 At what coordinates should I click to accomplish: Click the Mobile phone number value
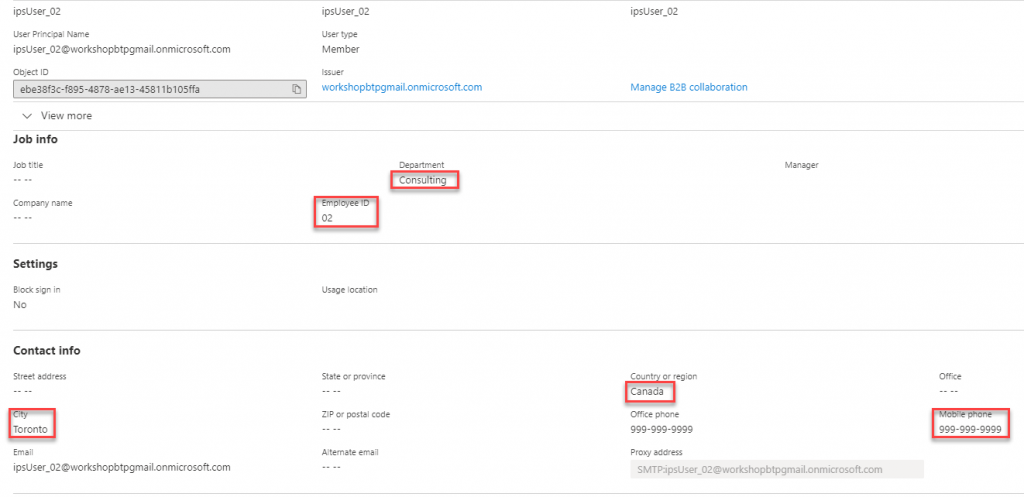(970, 430)
